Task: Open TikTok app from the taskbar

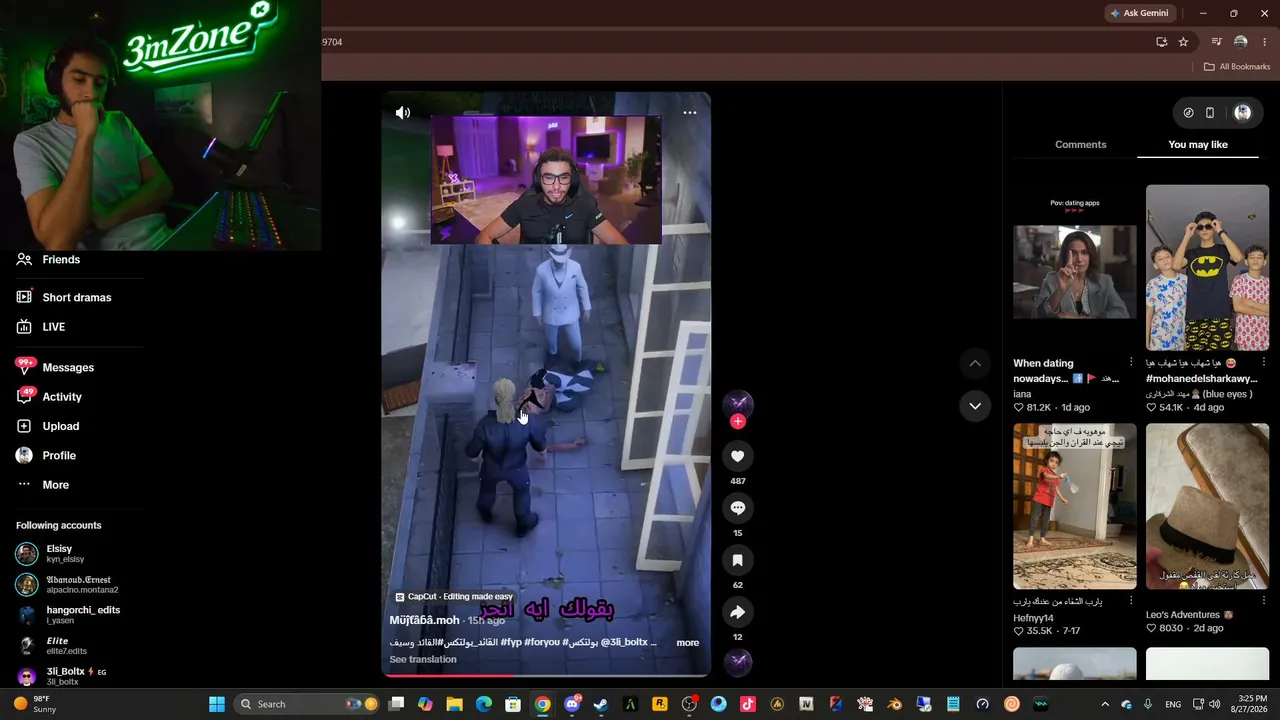Action: click(x=748, y=704)
